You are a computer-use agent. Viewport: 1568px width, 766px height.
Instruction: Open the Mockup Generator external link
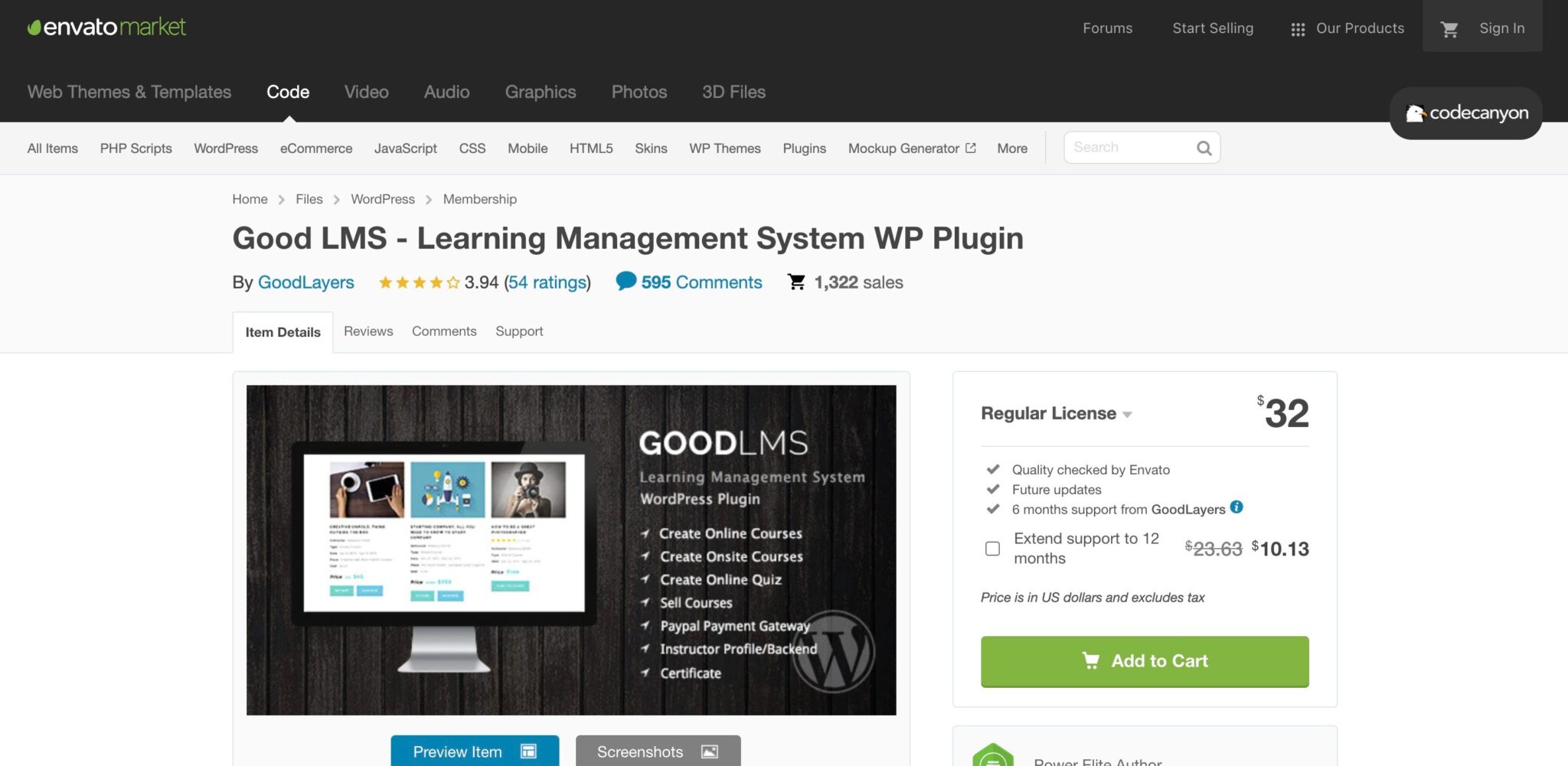(912, 148)
